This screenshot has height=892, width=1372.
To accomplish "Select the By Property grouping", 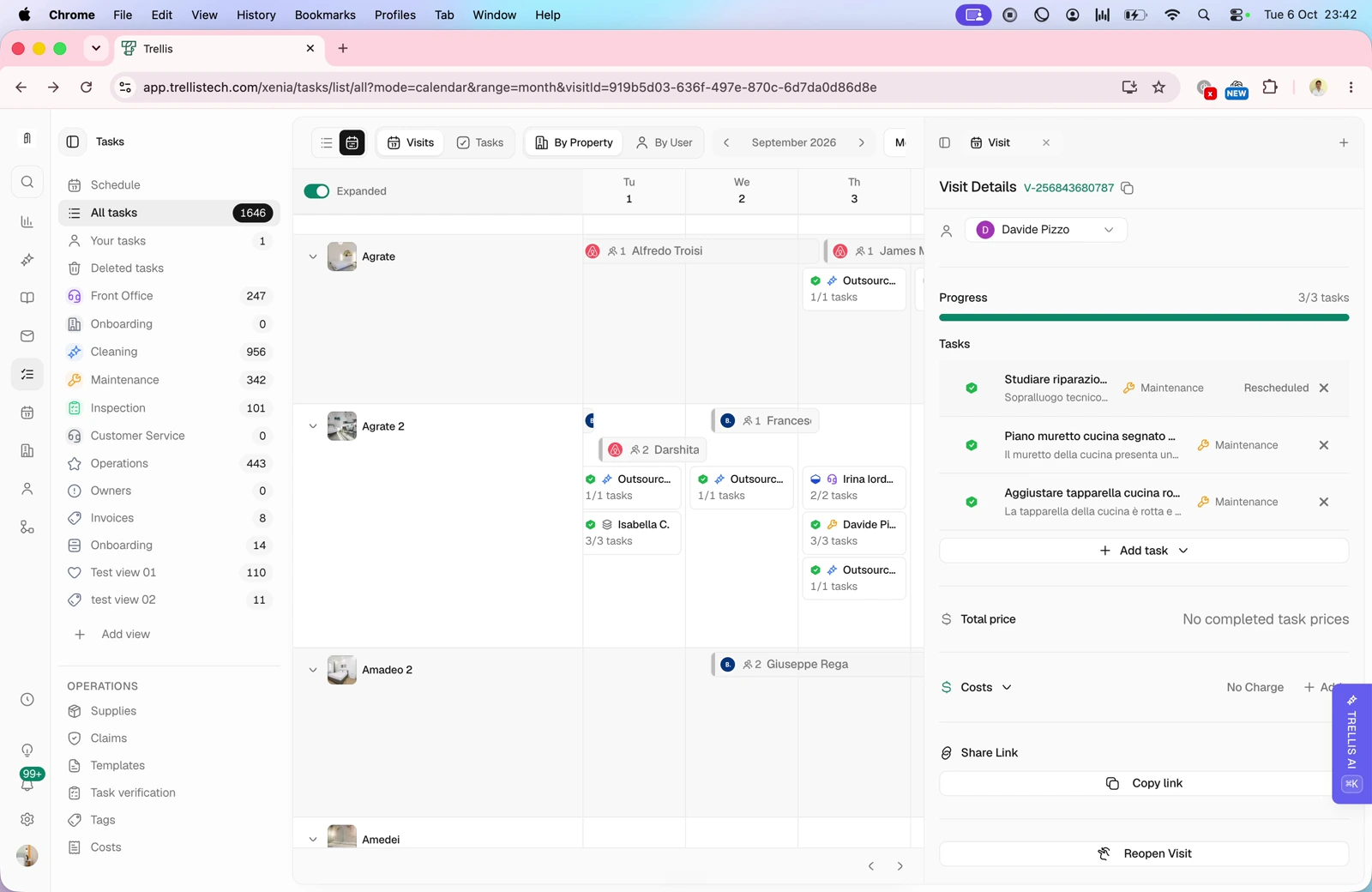I will [x=575, y=142].
